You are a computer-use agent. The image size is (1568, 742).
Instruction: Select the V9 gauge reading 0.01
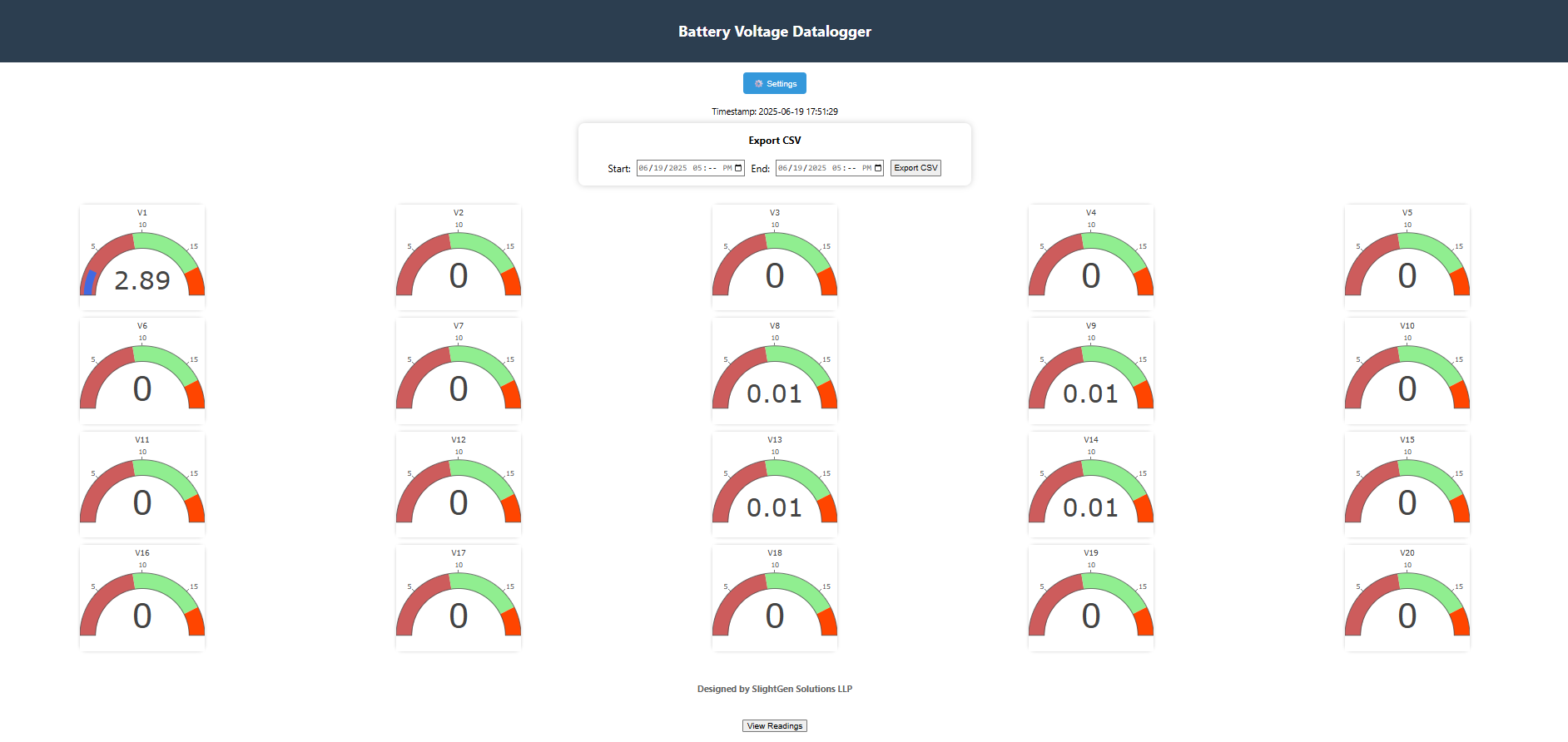(1091, 370)
